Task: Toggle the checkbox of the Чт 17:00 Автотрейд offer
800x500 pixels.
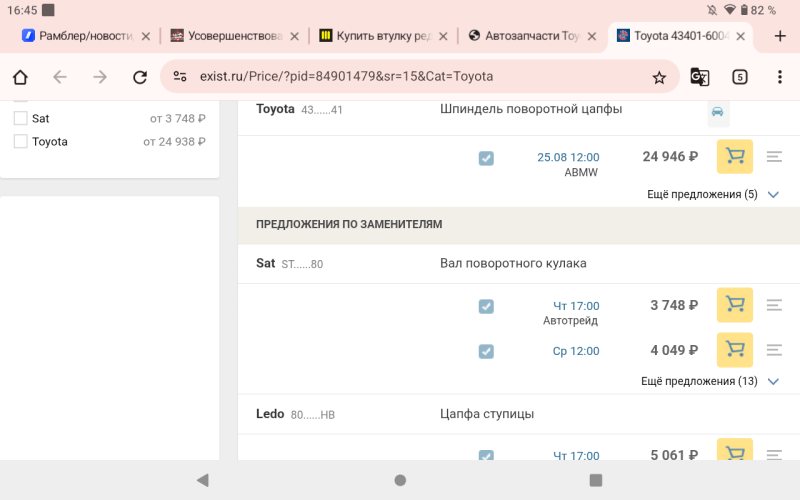Action: click(x=486, y=307)
